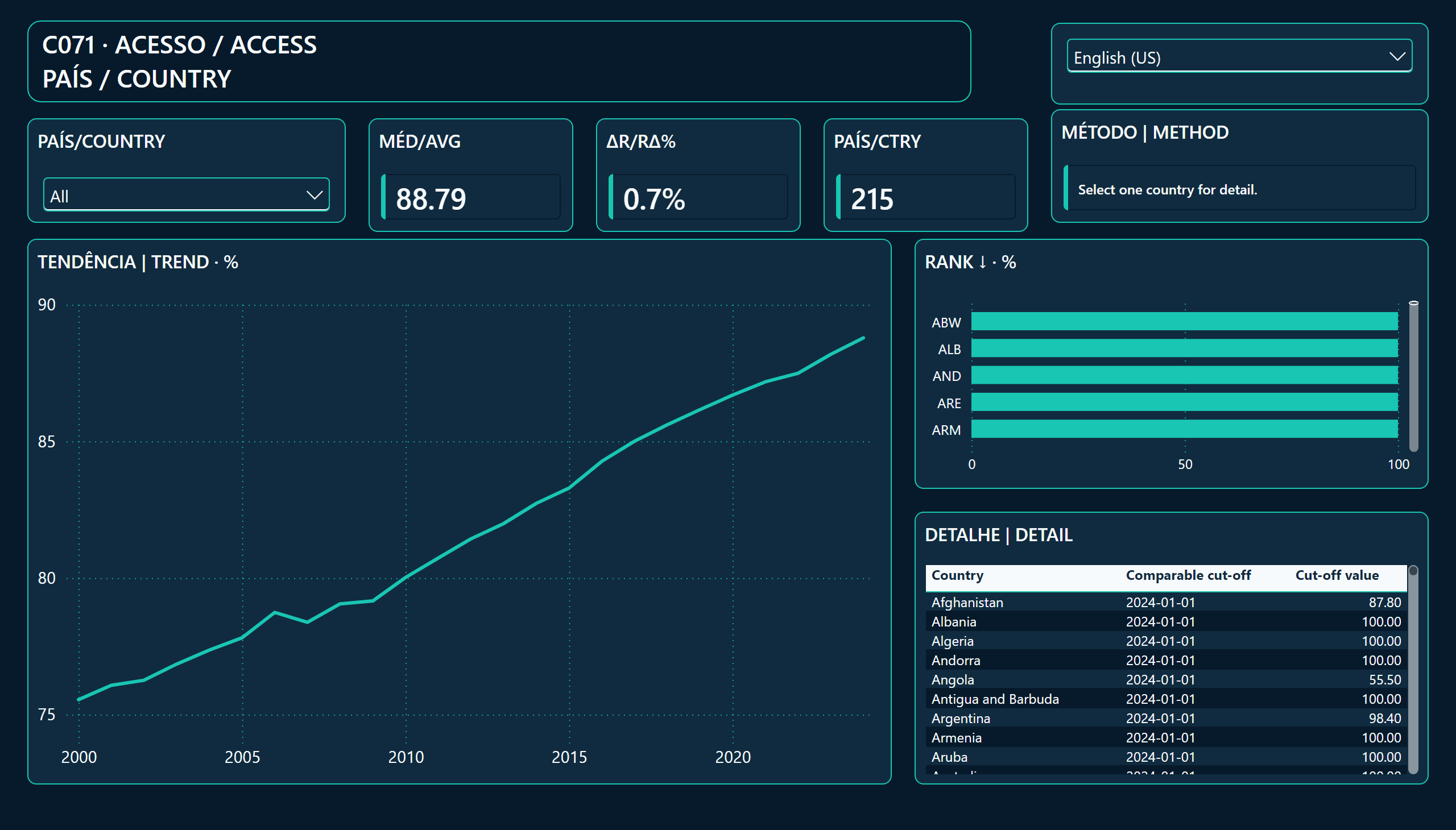Viewport: 1456px width, 830px height.
Task: Sort by Comparable cut-off column header
Action: click(x=1188, y=575)
